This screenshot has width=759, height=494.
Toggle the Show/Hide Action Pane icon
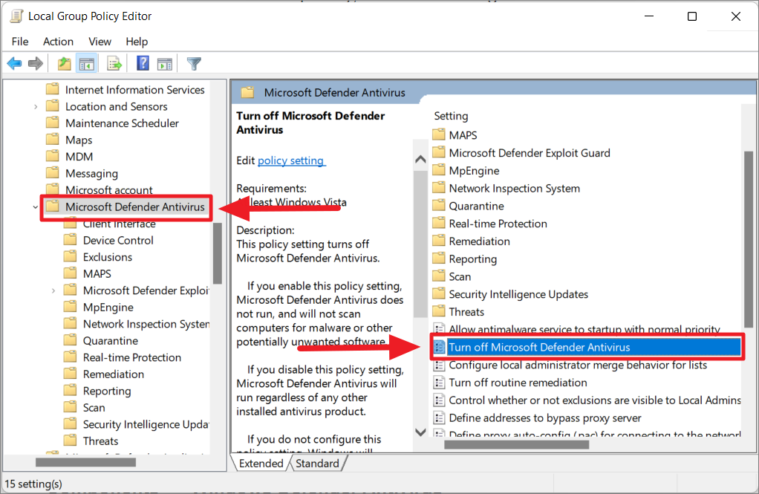[165, 63]
